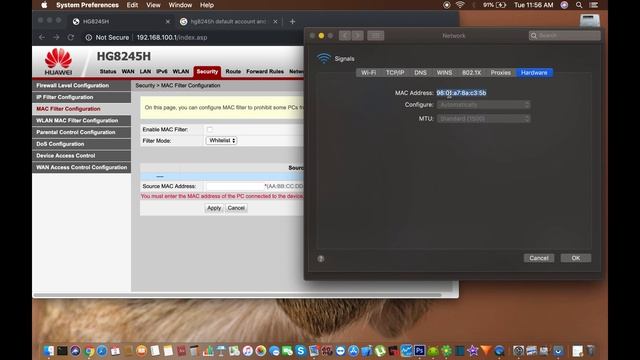This screenshot has height=360, width=640.
Task: Open a new Chrome tab
Action: (x=292, y=21)
